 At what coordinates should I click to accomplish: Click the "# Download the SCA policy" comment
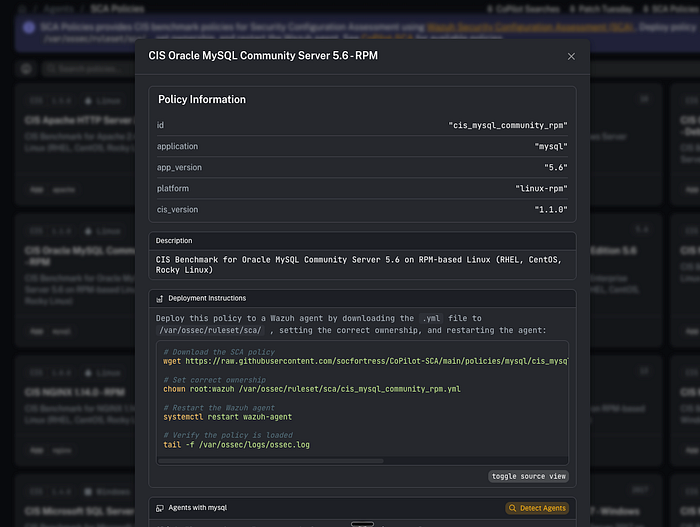[x=219, y=351]
